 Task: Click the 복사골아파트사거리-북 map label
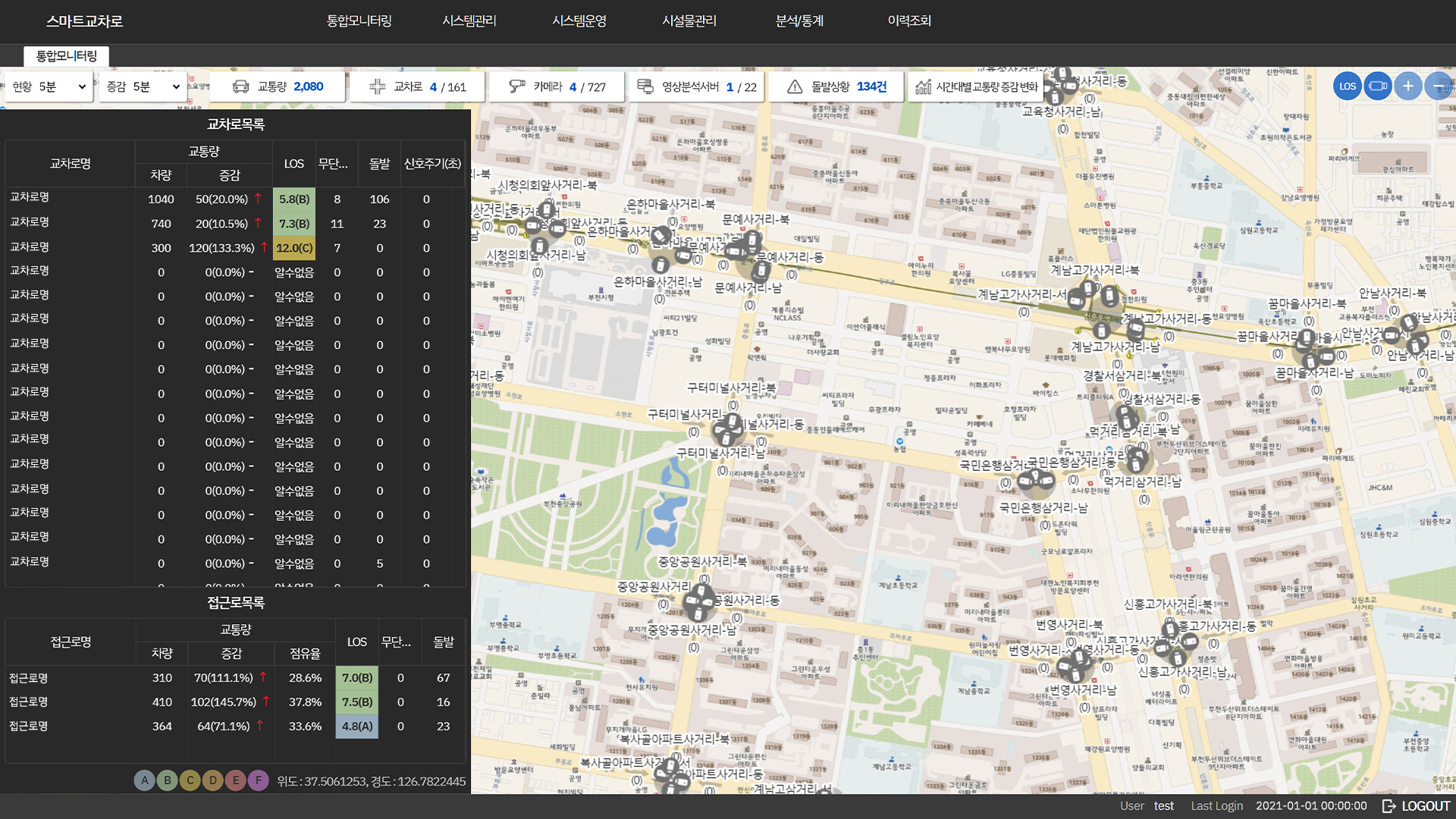coord(674,739)
